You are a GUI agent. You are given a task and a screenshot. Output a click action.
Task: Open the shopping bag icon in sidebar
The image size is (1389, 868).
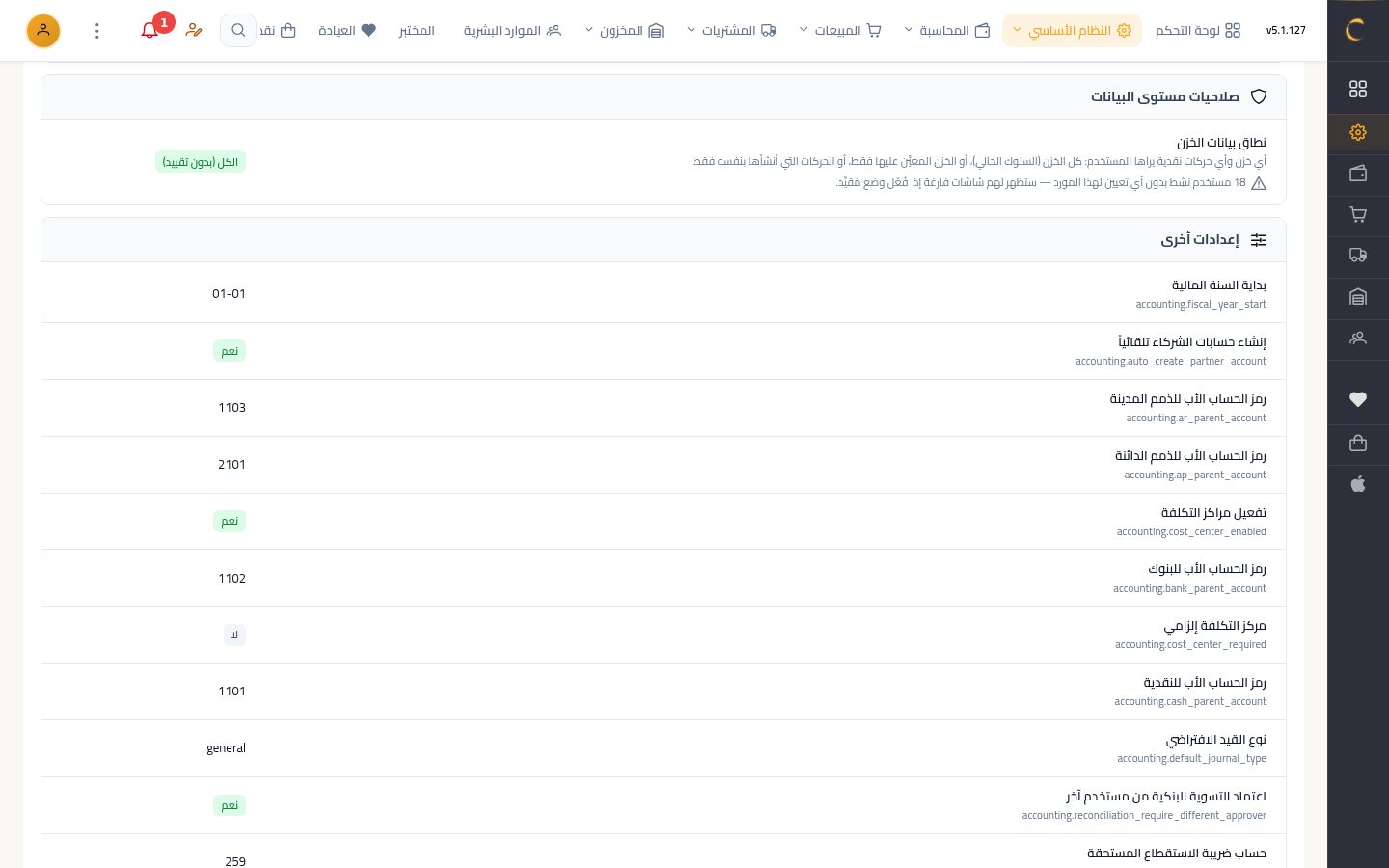click(1358, 443)
